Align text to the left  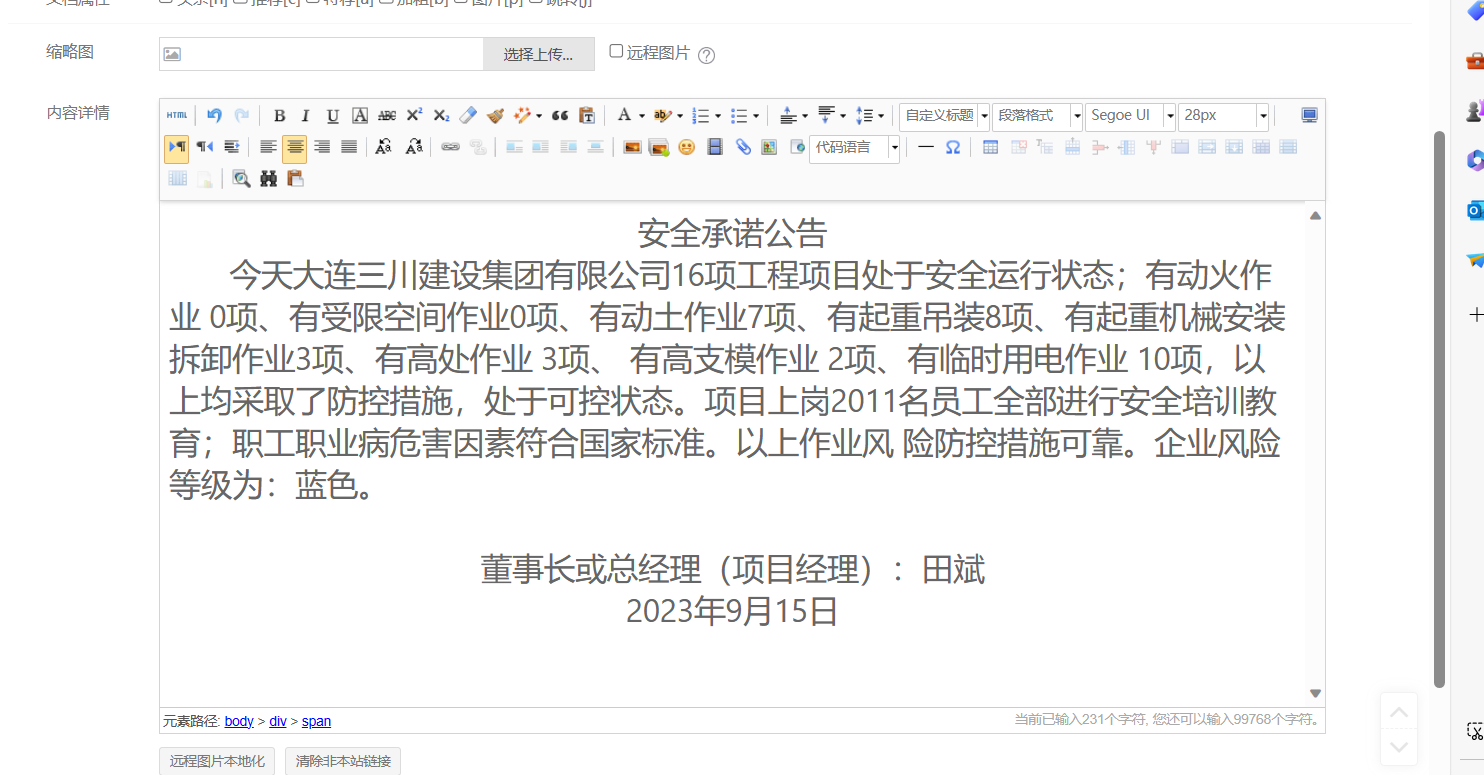tap(268, 147)
